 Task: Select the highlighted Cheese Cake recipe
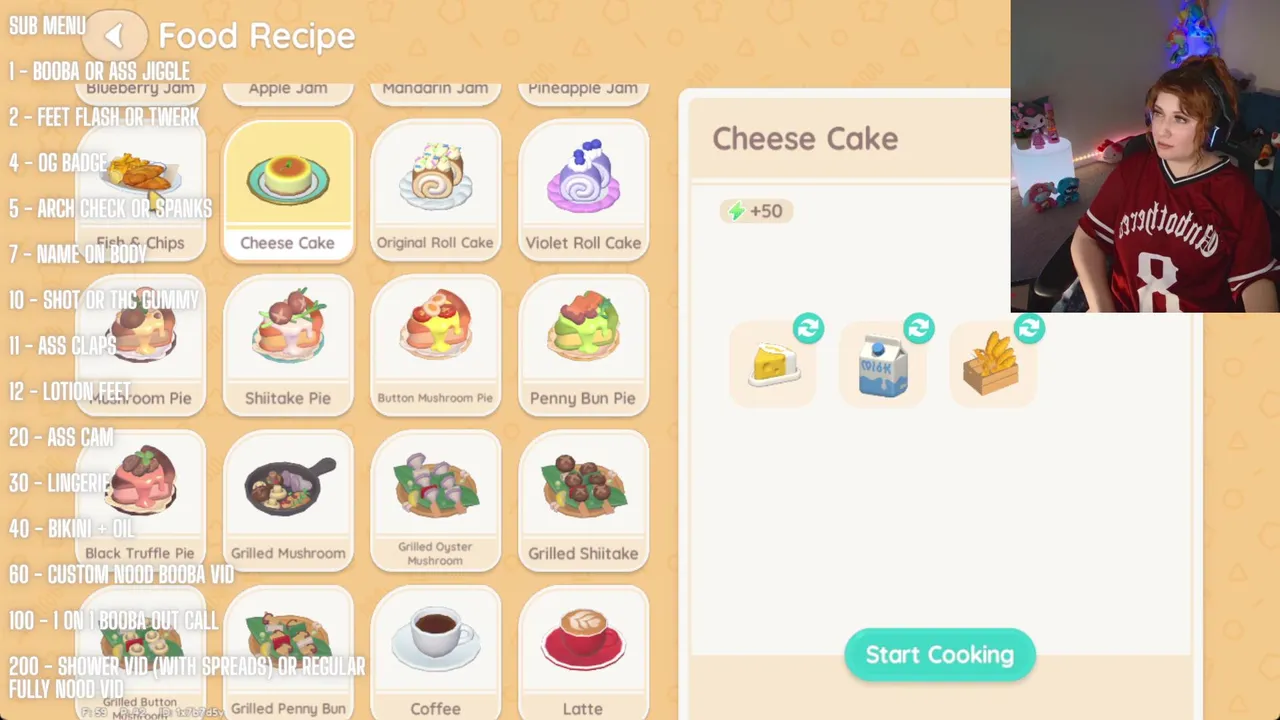pos(288,191)
